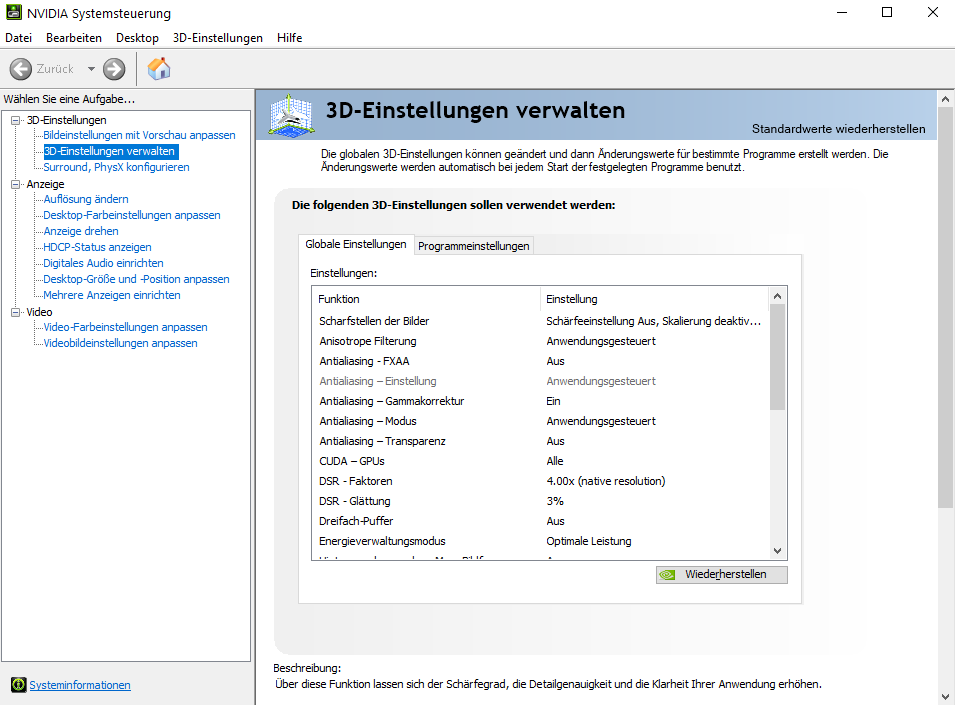Open Surround, PhysX konfigurieren
Screen dimensions: 955x705
(116, 167)
